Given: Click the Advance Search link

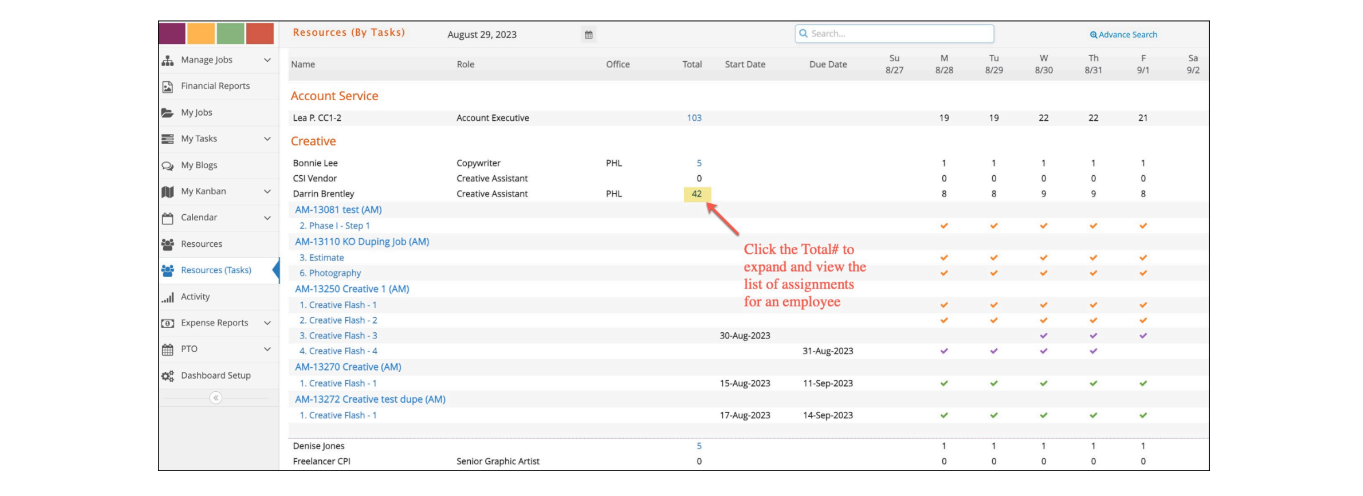Looking at the screenshot, I should [1124, 35].
